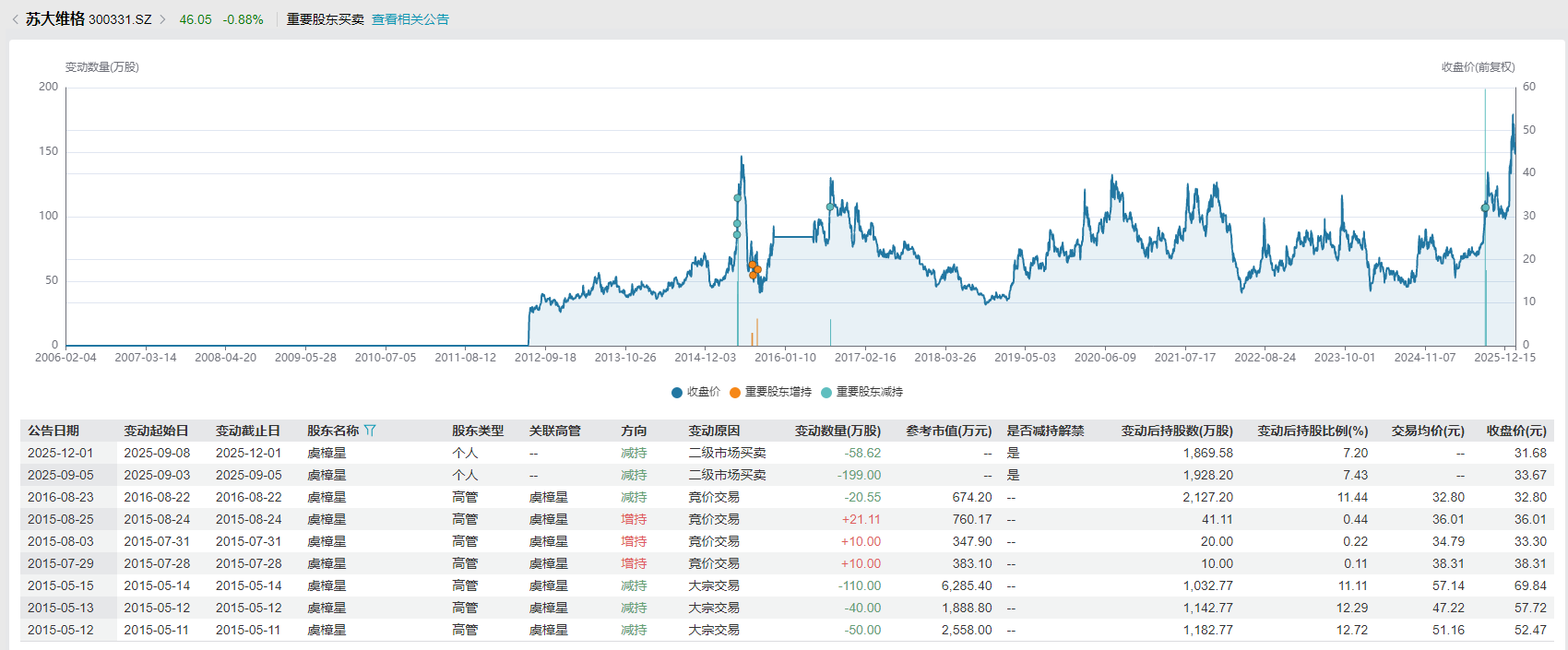Click the teal marker near 2016-08 on chart
Viewport: 1568px width, 650px height.
830,207
